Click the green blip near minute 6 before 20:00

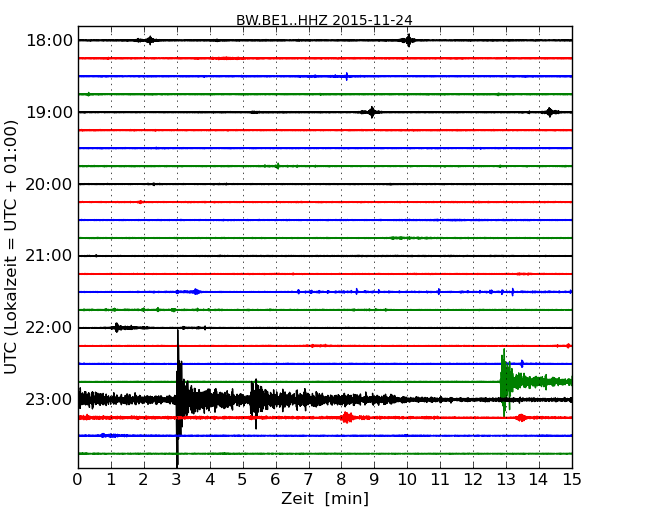(277, 166)
